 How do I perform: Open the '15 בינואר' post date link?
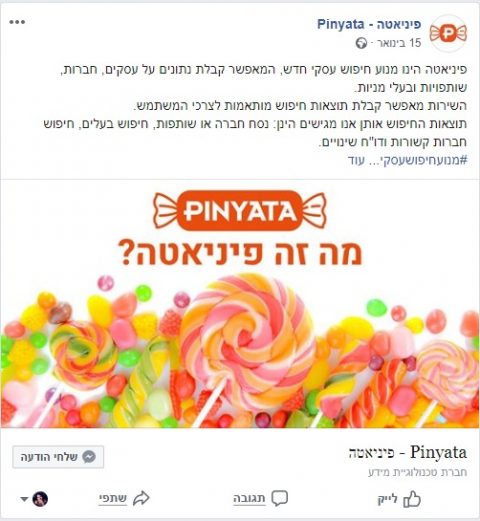tap(399, 43)
